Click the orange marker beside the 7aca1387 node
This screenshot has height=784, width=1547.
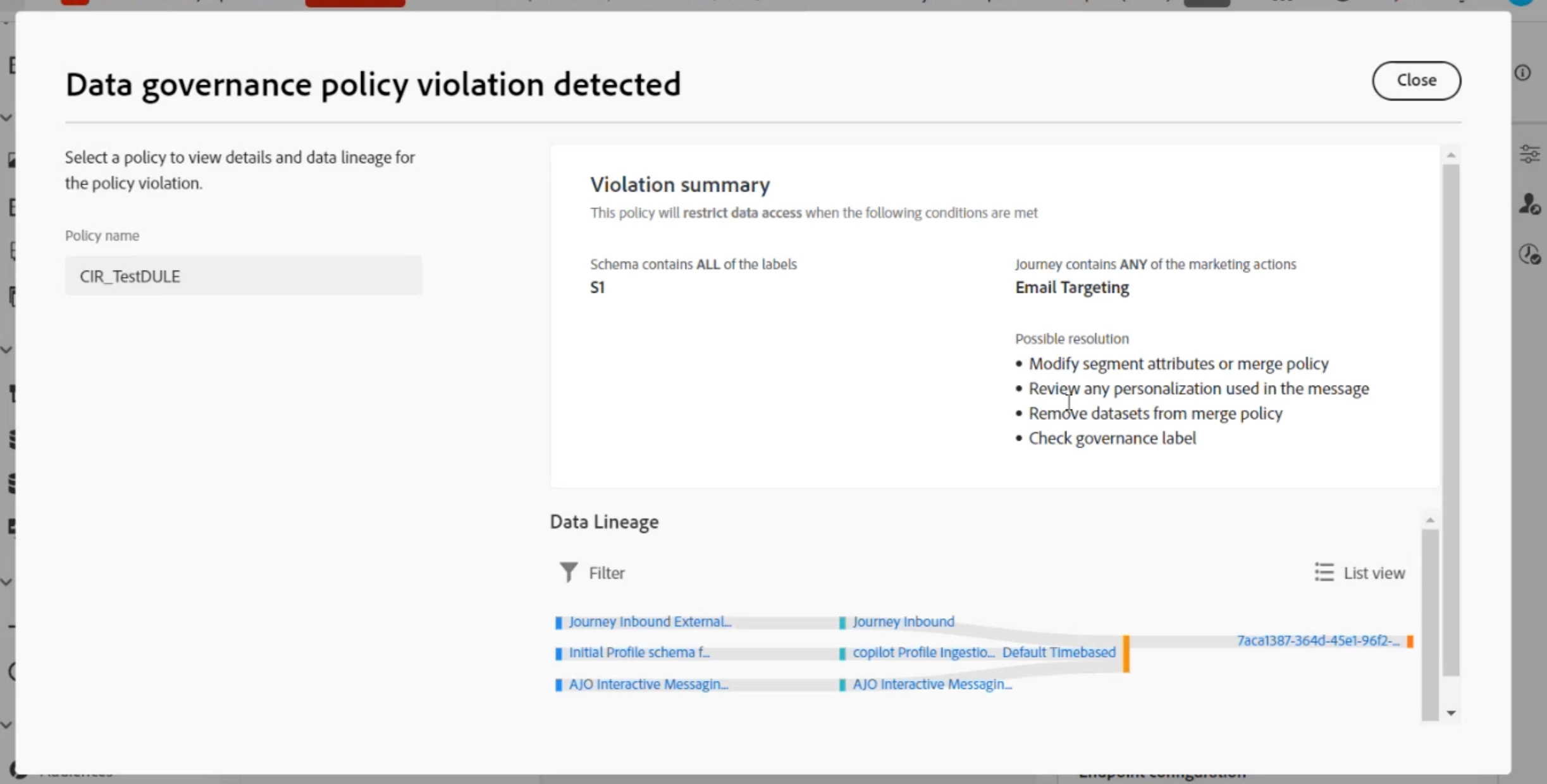tap(1410, 641)
